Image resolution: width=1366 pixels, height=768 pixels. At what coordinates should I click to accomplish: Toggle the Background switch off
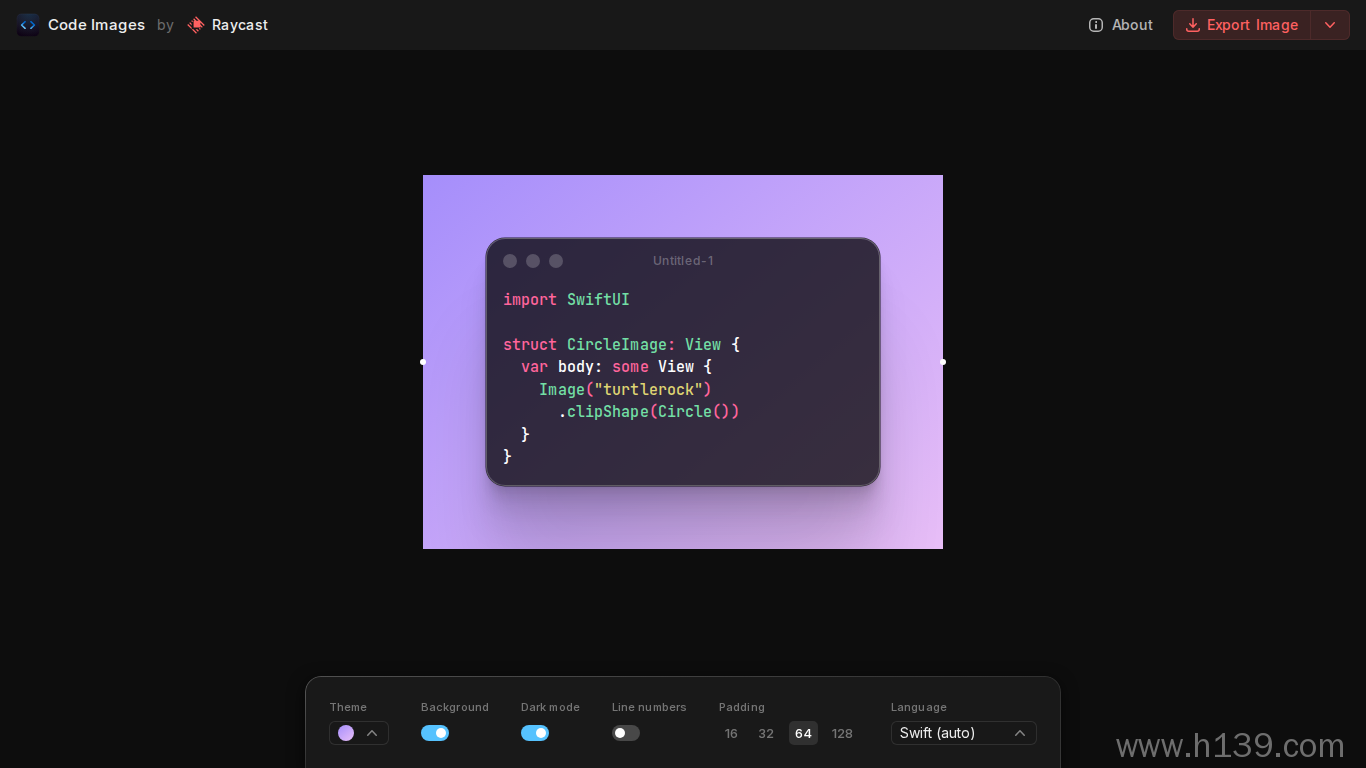tap(435, 733)
